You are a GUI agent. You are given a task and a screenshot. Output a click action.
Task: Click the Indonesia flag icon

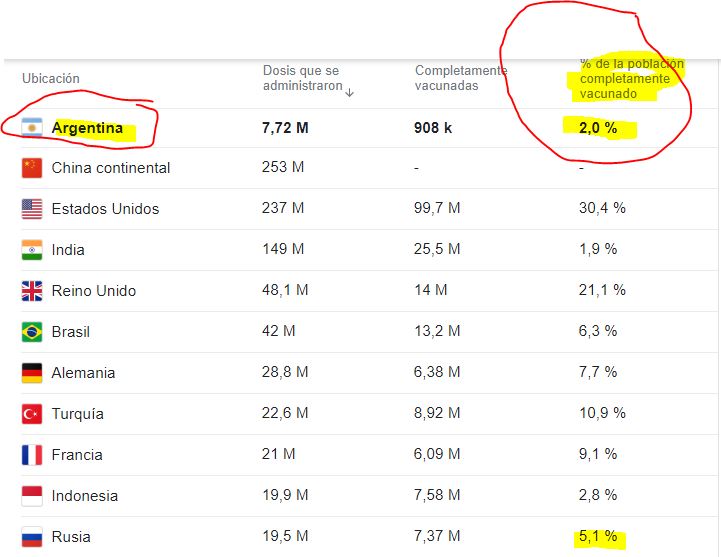(32, 496)
